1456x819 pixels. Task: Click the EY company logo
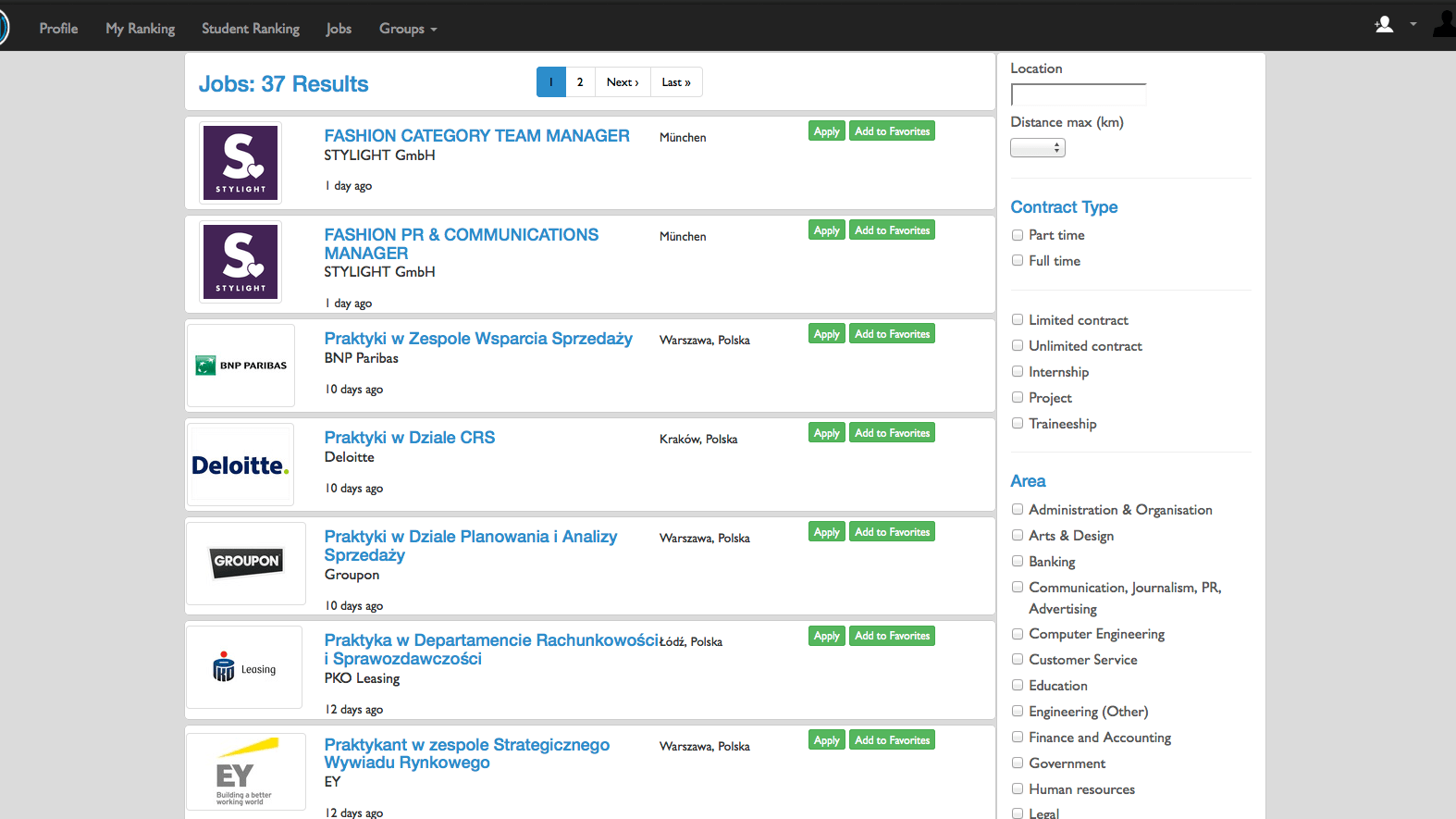click(x=246, y=772)
